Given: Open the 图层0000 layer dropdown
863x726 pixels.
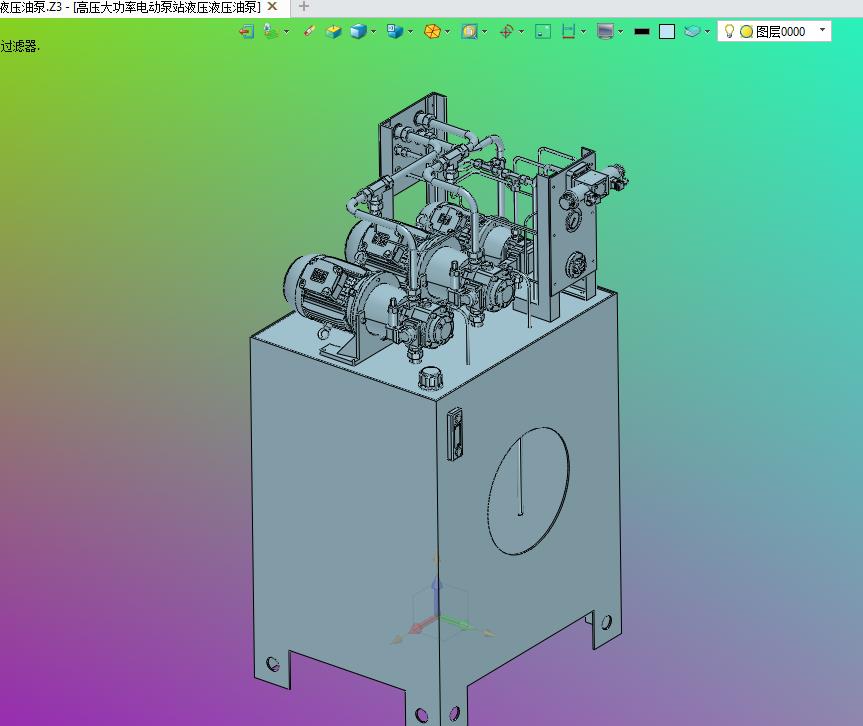Looking at the screenshot, I should click(822, 31).
